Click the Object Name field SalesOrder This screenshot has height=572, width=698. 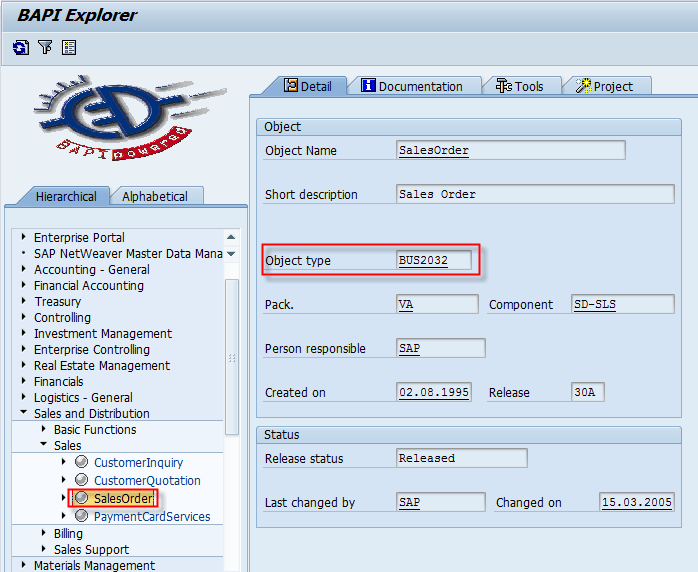(x=511, y=150)
